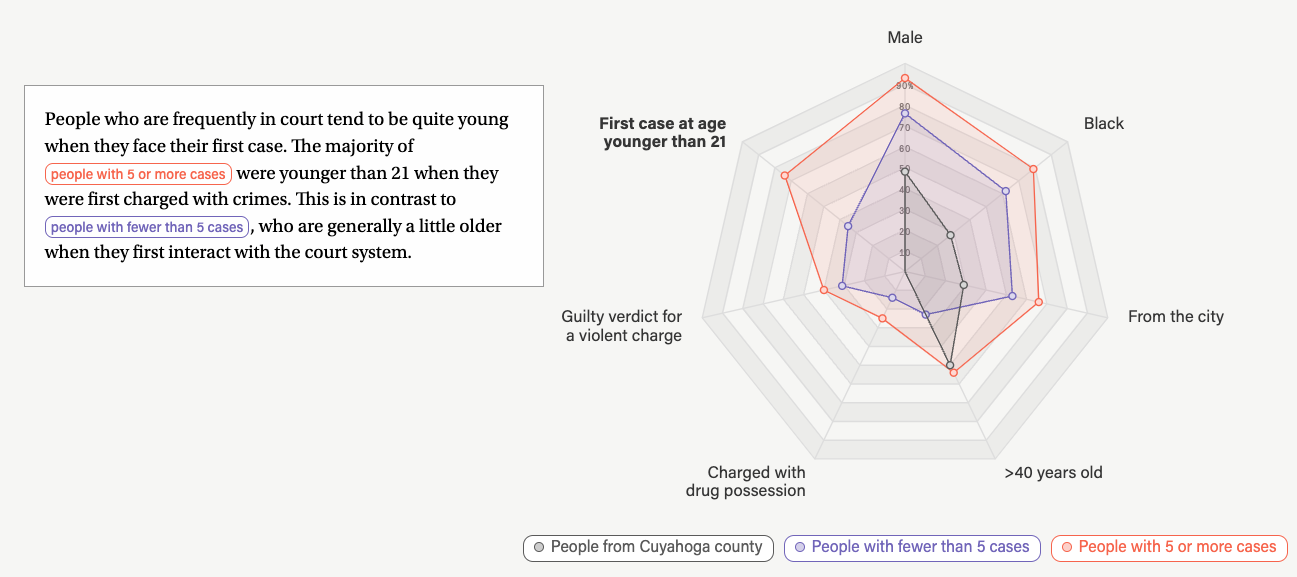
Task: Select the red marker at the Male axis apex
Action: click(x=905, y=76)
